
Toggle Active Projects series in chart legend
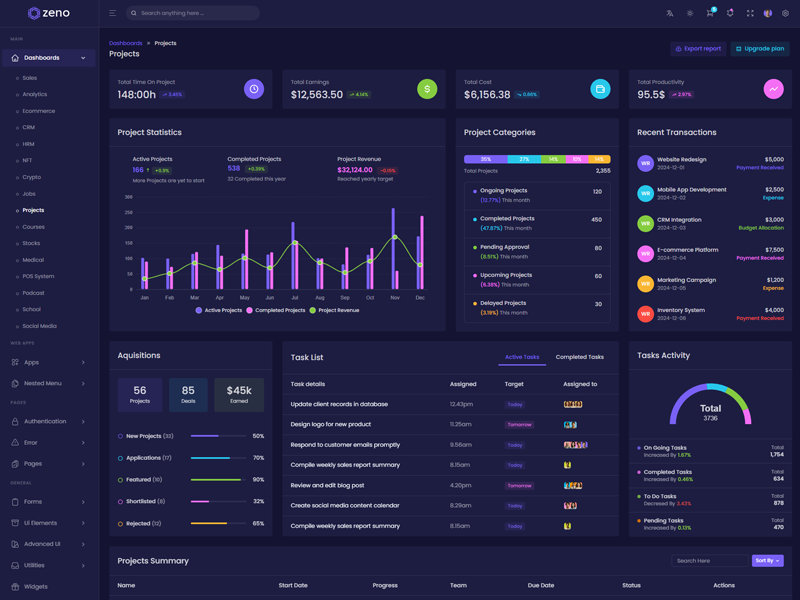pos(220,310)
